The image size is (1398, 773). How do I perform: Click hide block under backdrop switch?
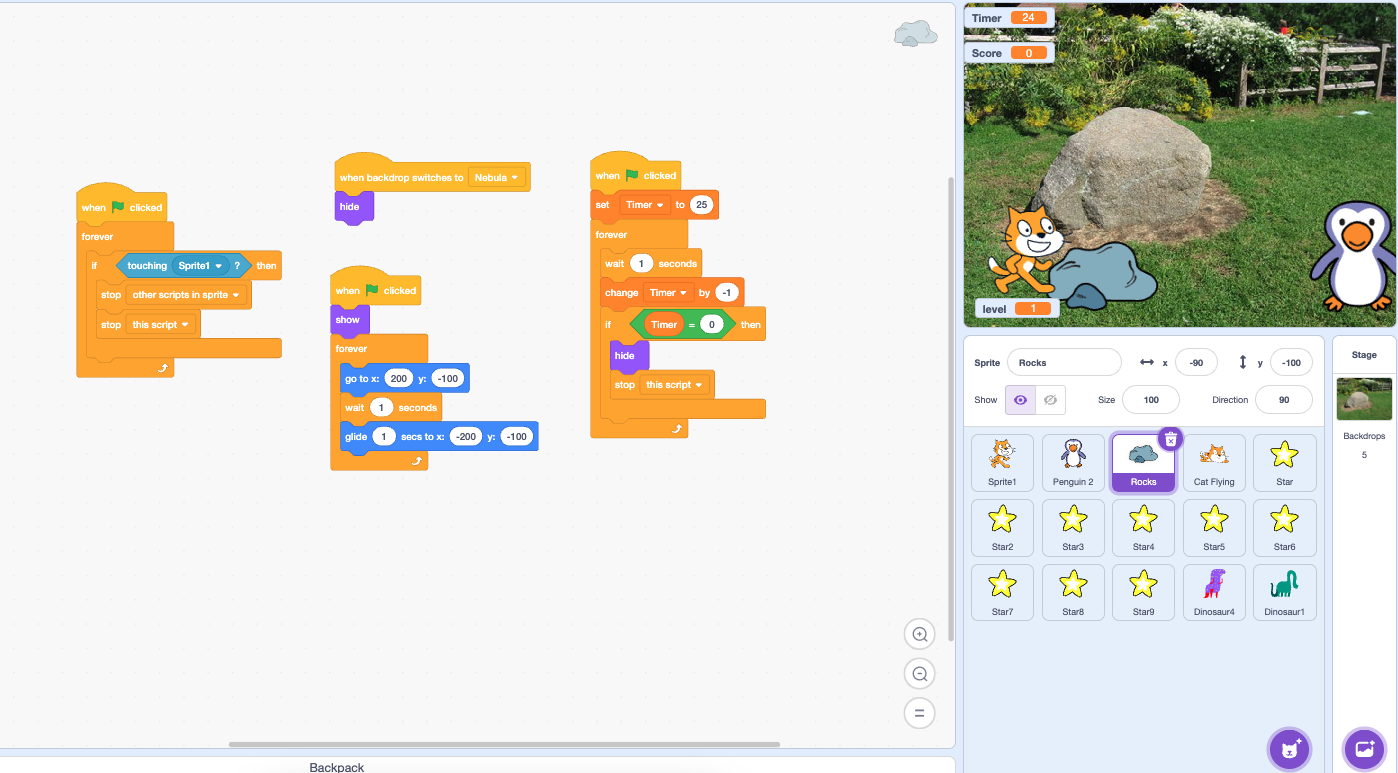[352, 207]
